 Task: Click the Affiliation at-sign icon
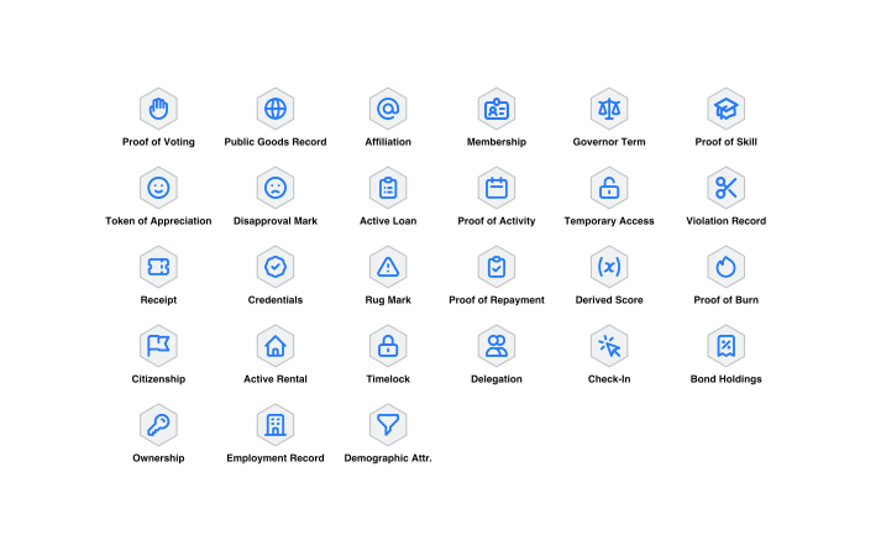[x=388, y=108]
